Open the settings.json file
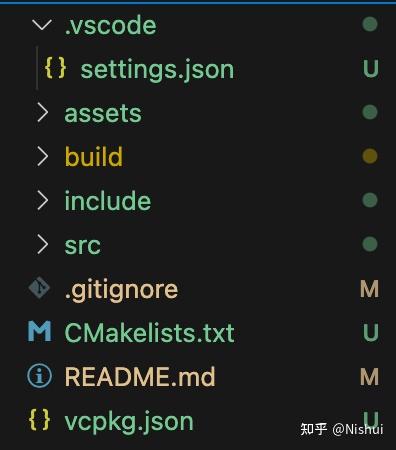Viewport: 396px width, 450px height. point(157,70)
